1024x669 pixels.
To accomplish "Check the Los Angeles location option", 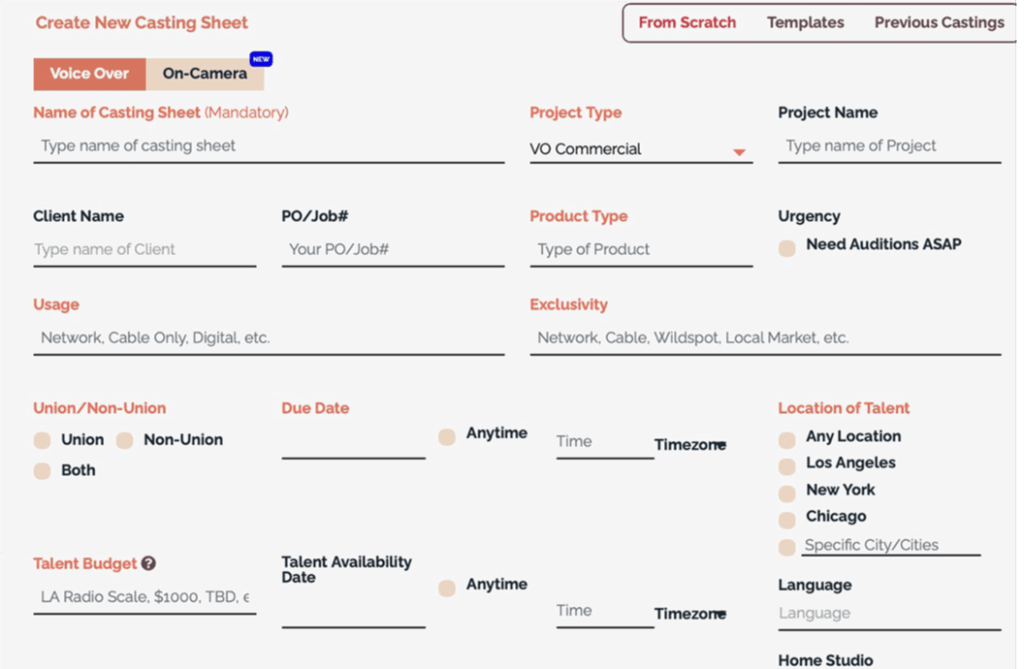I will pos(788,466).
